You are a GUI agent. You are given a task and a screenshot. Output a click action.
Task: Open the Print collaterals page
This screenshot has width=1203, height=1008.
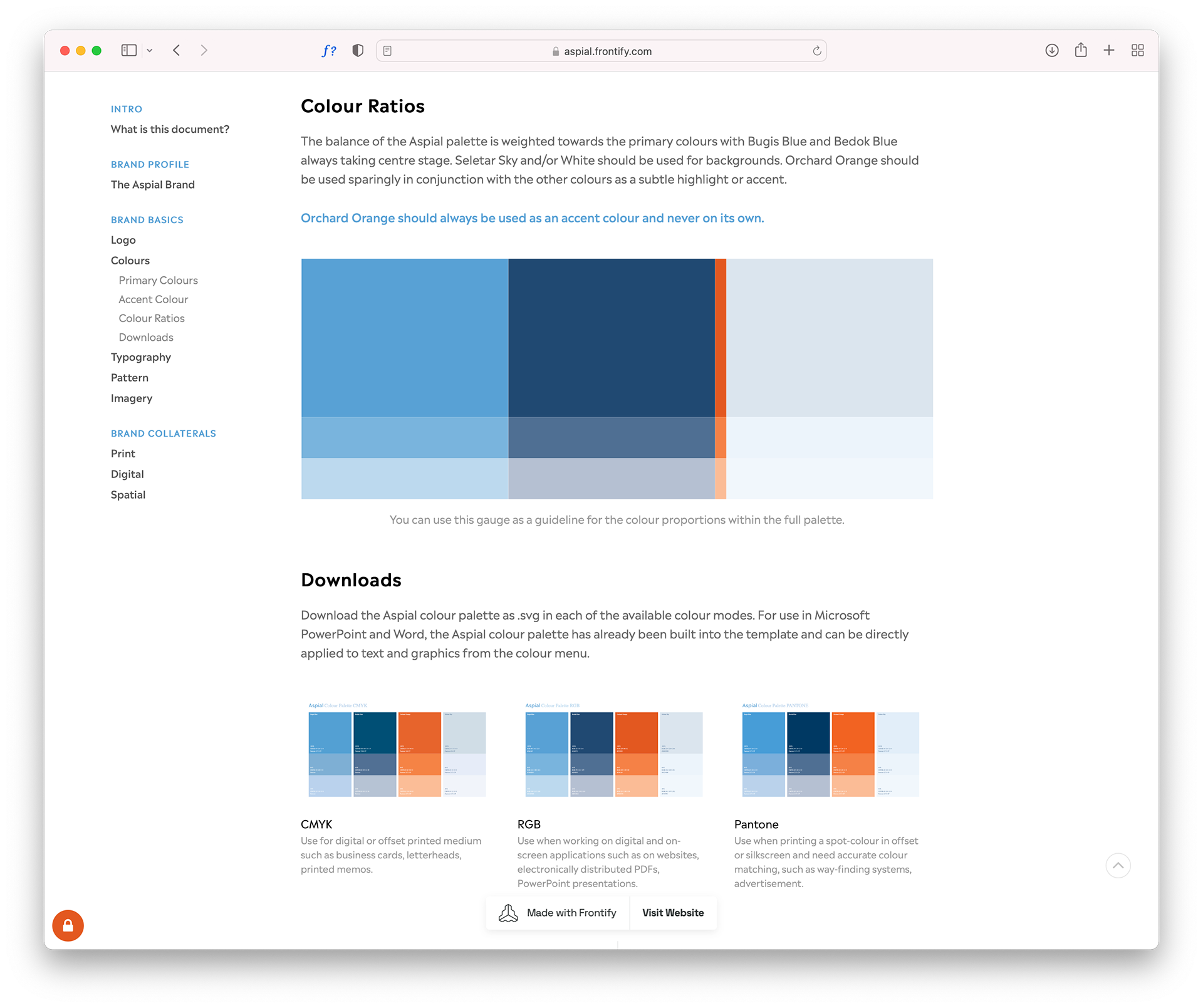pyautogui.click(x=123, y=454)
